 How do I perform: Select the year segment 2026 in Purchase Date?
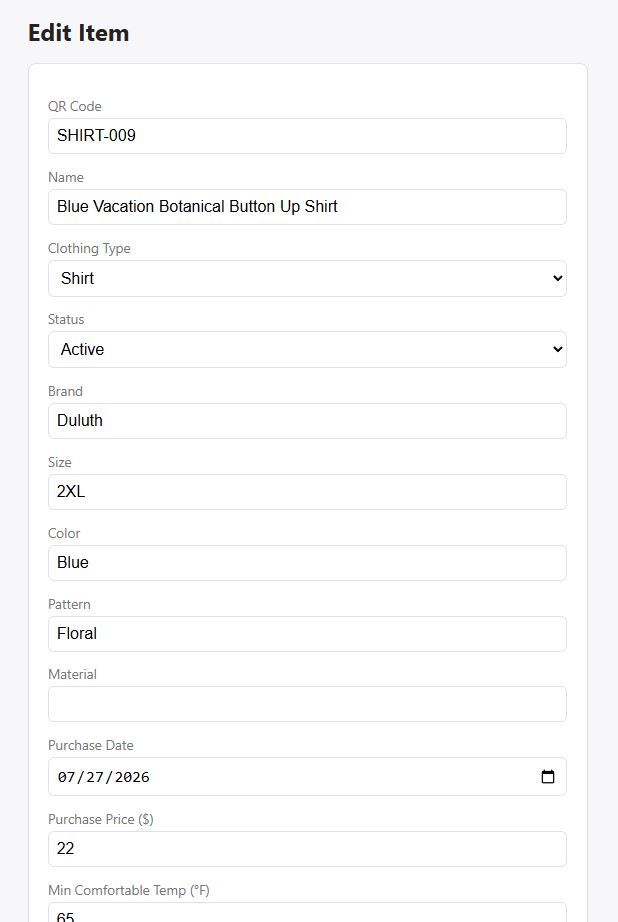pos(132,777)
